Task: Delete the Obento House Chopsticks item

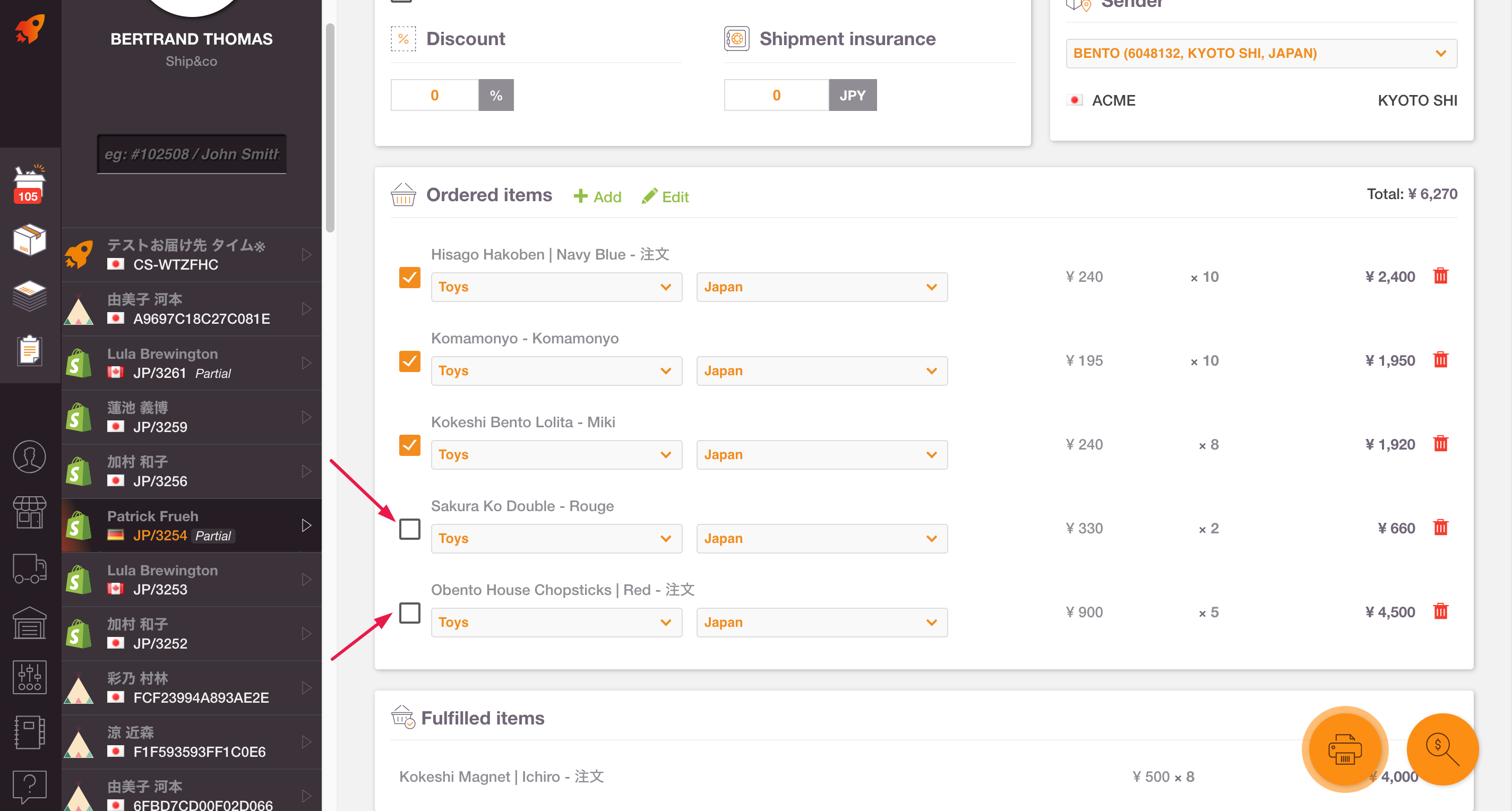Action: pos(1440,611)
